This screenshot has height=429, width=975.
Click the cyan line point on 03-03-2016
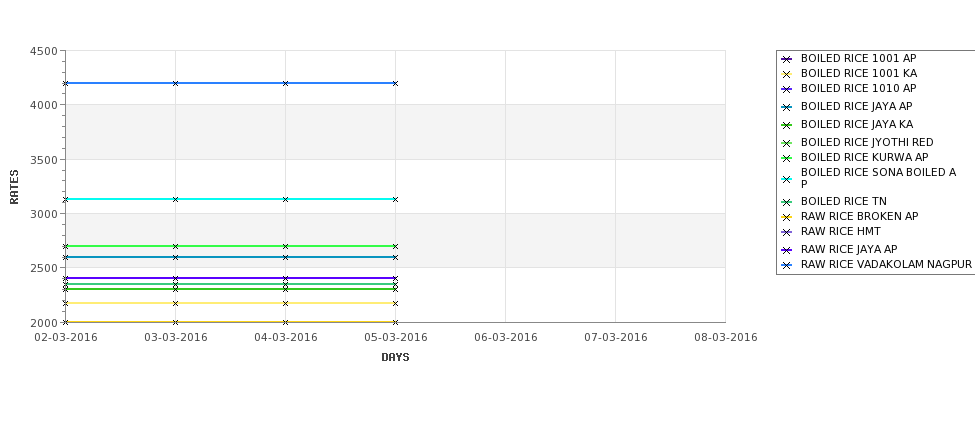[x=175, y=200]
